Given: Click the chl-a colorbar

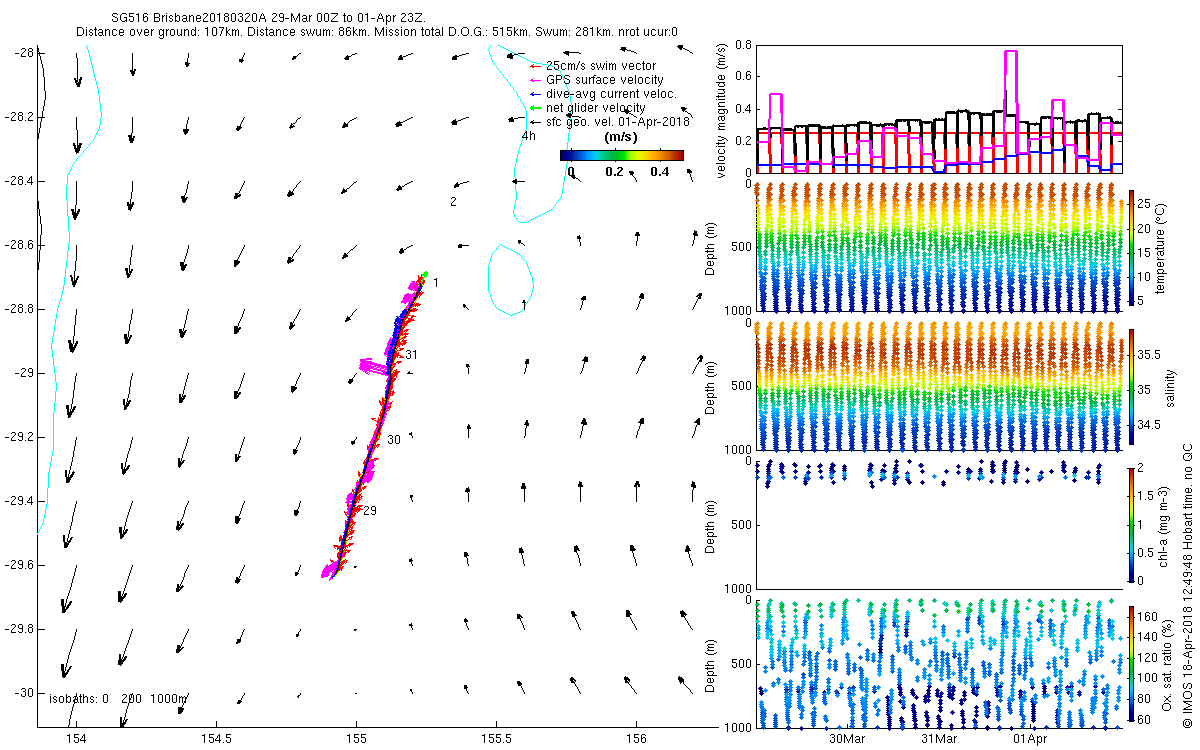Looking at the screenshot, I should coord(1132,523).
